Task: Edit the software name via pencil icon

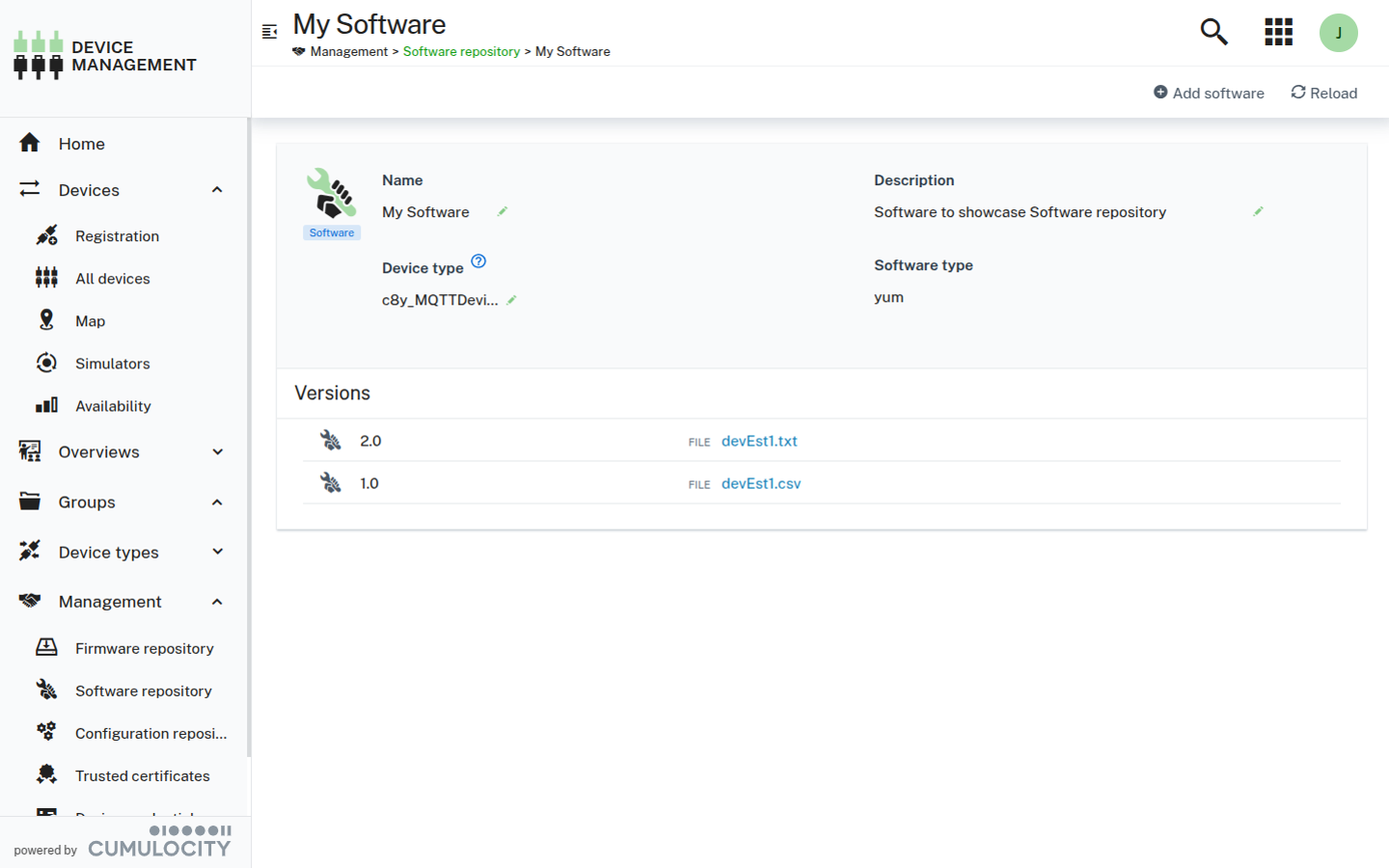Action: 502,211
